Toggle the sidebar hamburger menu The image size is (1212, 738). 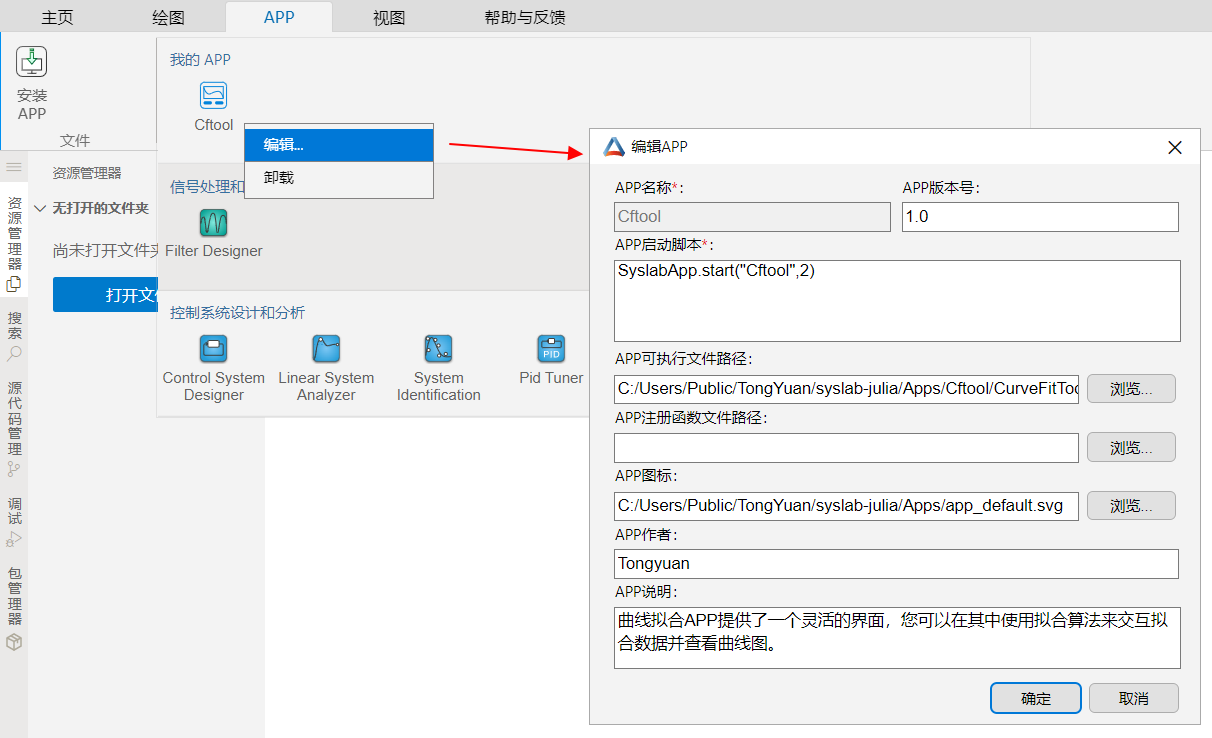pos(14,167)
